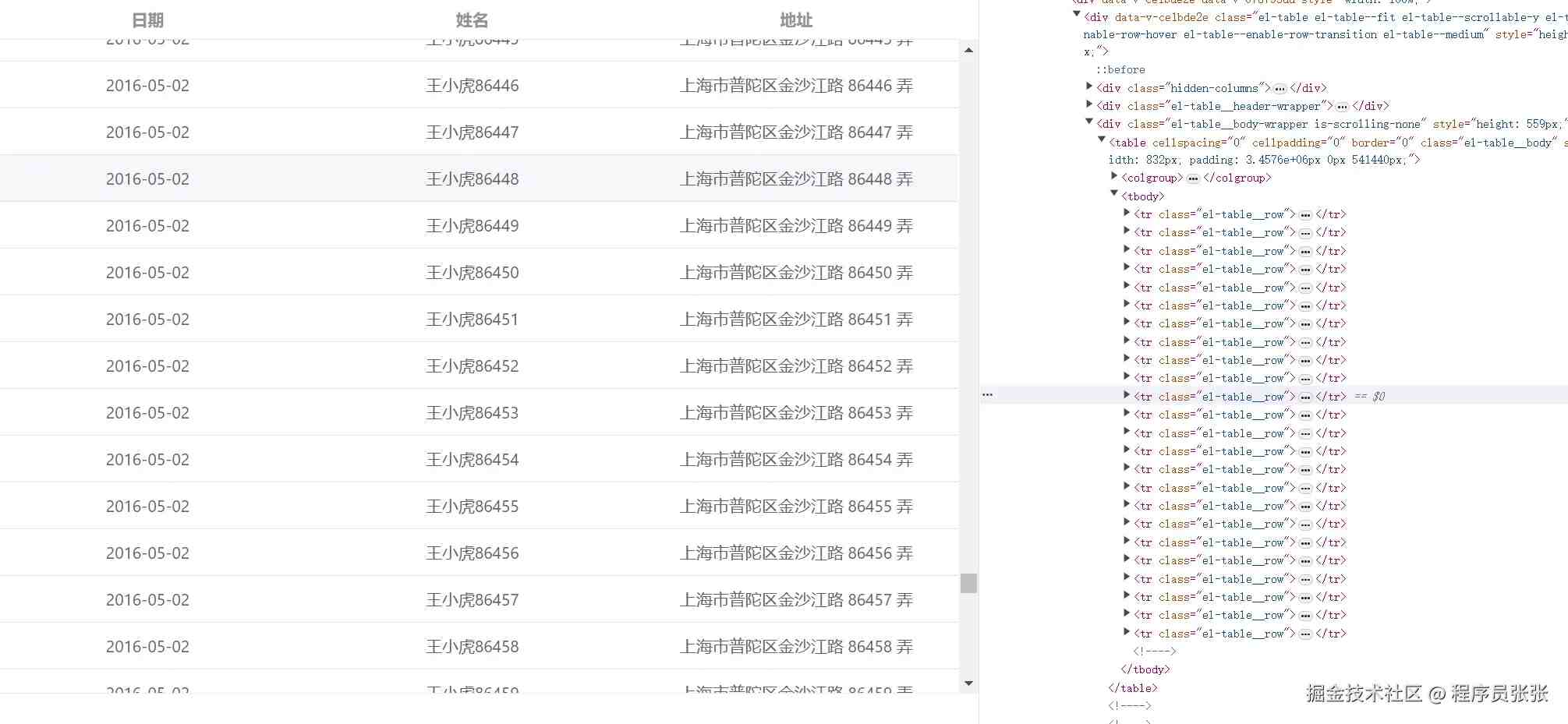Click the table scrollbar down arrow
1568x724 pixels.
[968, 683]
